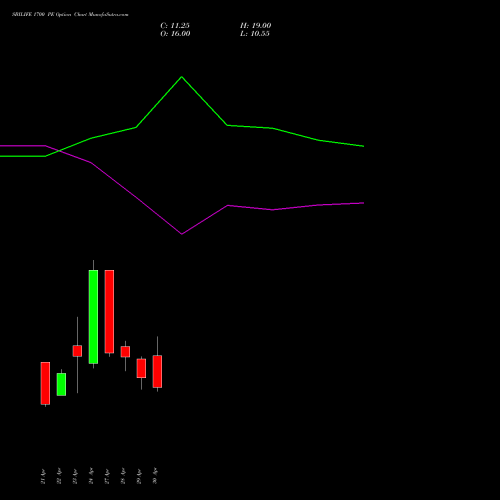This screenshot has width=500, height=500.
Task: Click the 30 Apr date label
Action: point(155,476)
